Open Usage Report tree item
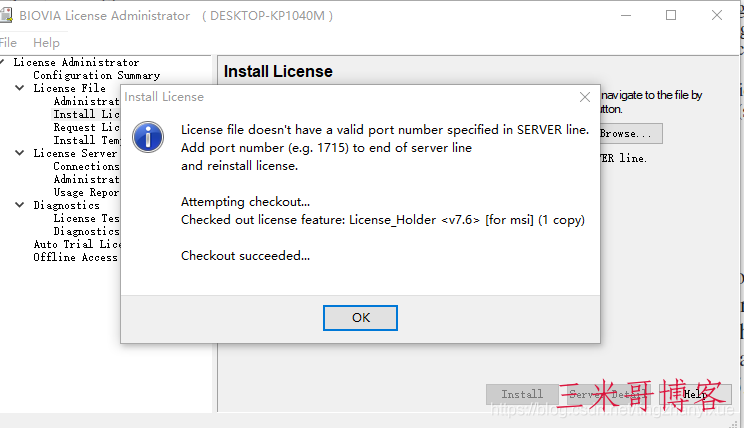The width and height of the screenshot is (744, 428). tap(86, 192)
